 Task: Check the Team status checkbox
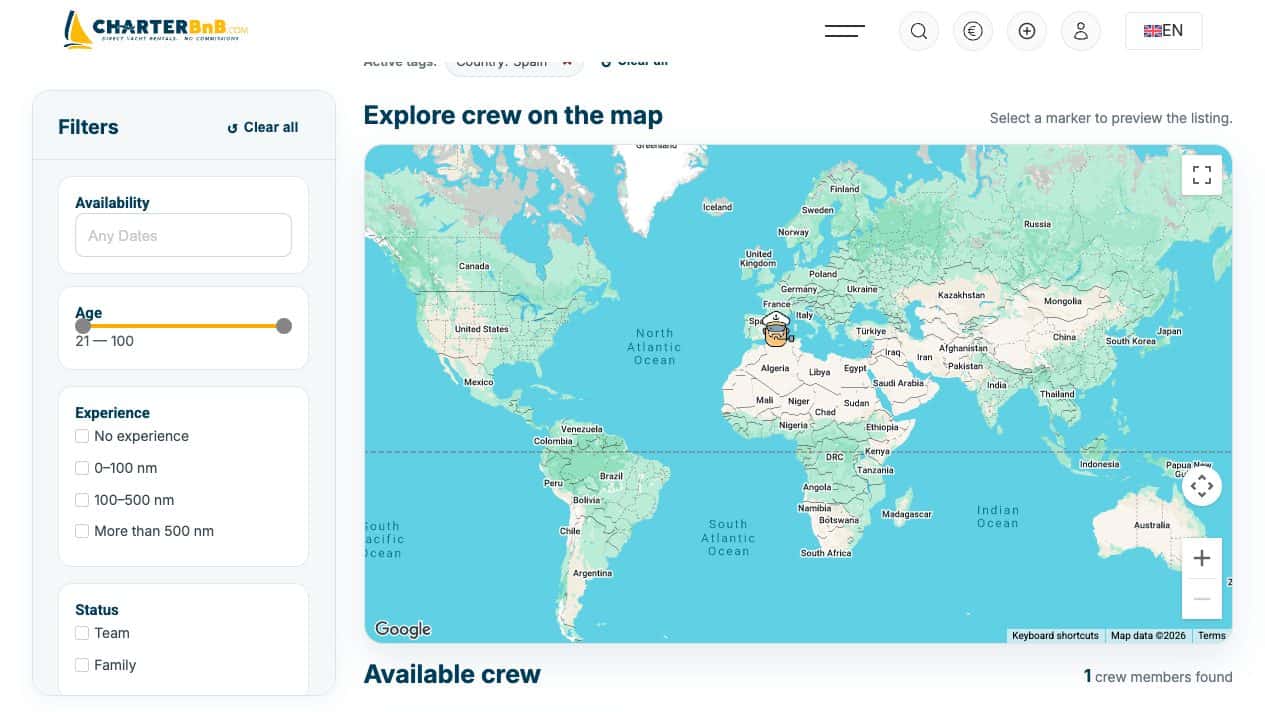tap(82, 633)
